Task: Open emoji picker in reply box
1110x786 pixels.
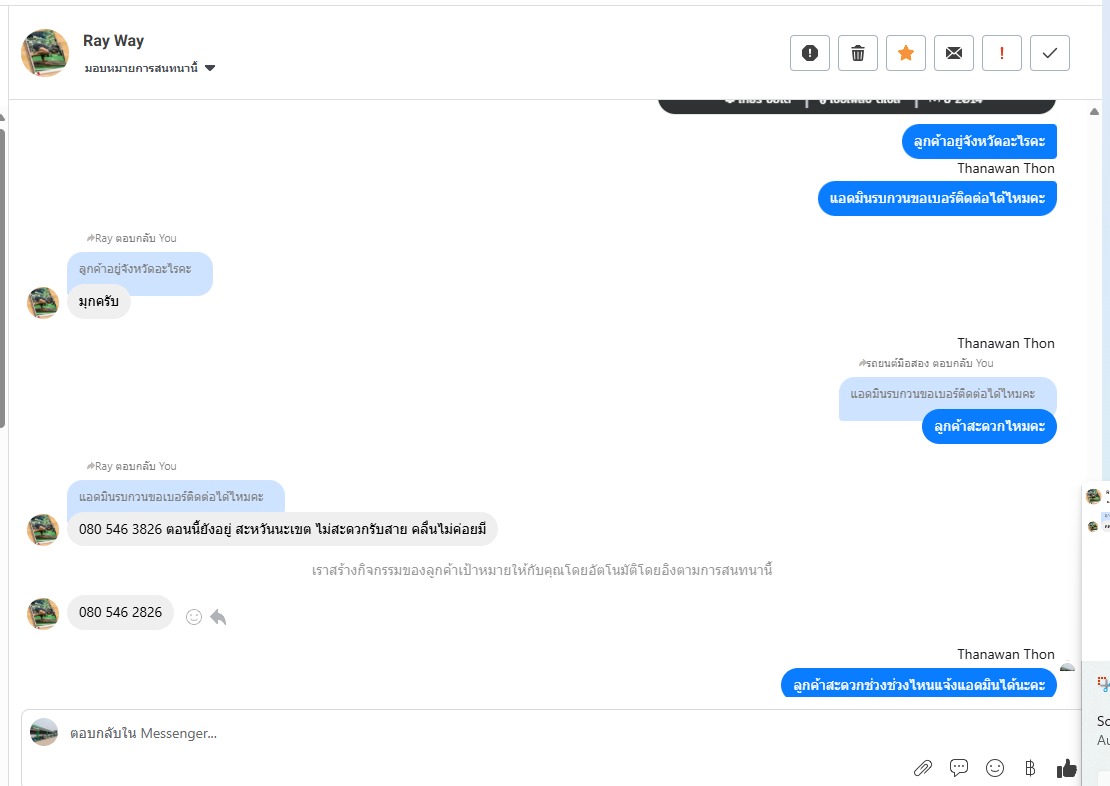Action: (995, 768)
